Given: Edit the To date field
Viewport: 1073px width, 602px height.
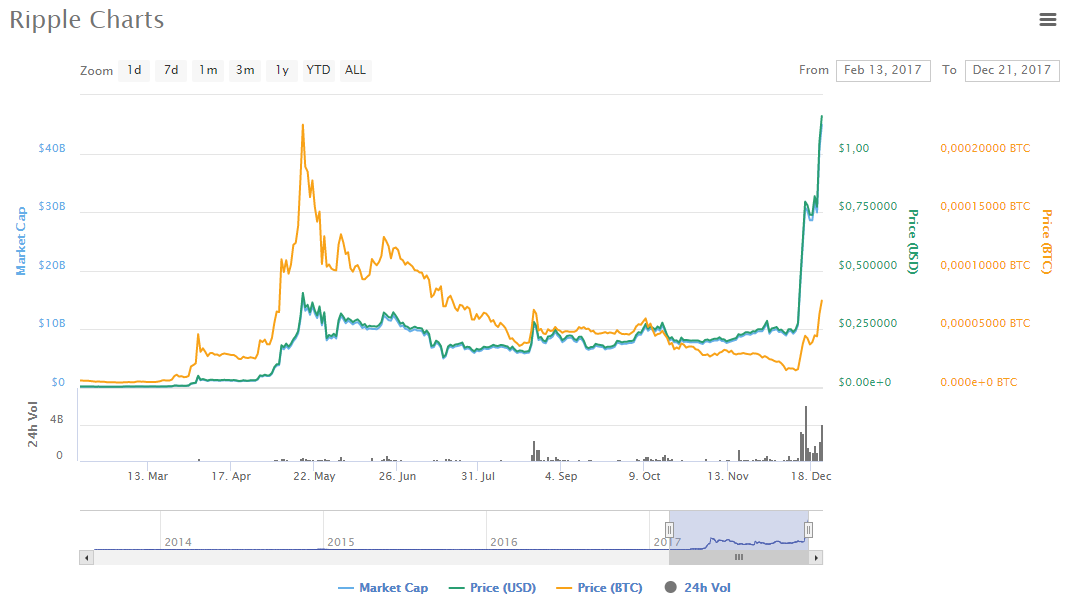Looking at the screenshot, I should pos(1012,70).
